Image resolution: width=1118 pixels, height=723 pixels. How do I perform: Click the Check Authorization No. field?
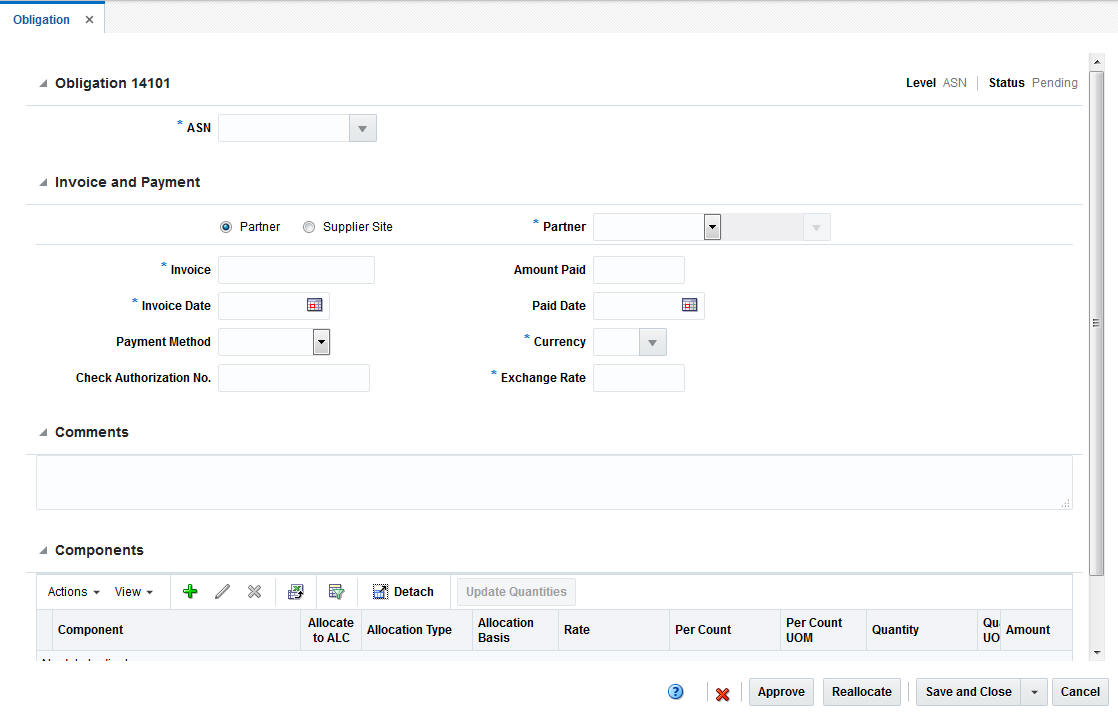tap(294, 378)
